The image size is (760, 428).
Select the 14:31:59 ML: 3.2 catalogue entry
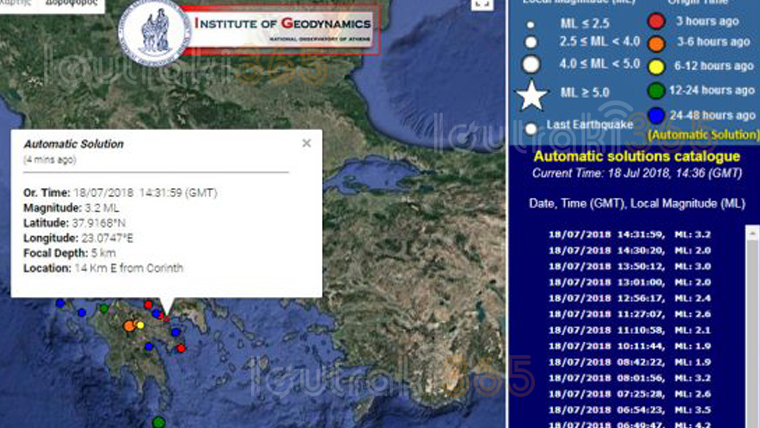click(629, 235)
